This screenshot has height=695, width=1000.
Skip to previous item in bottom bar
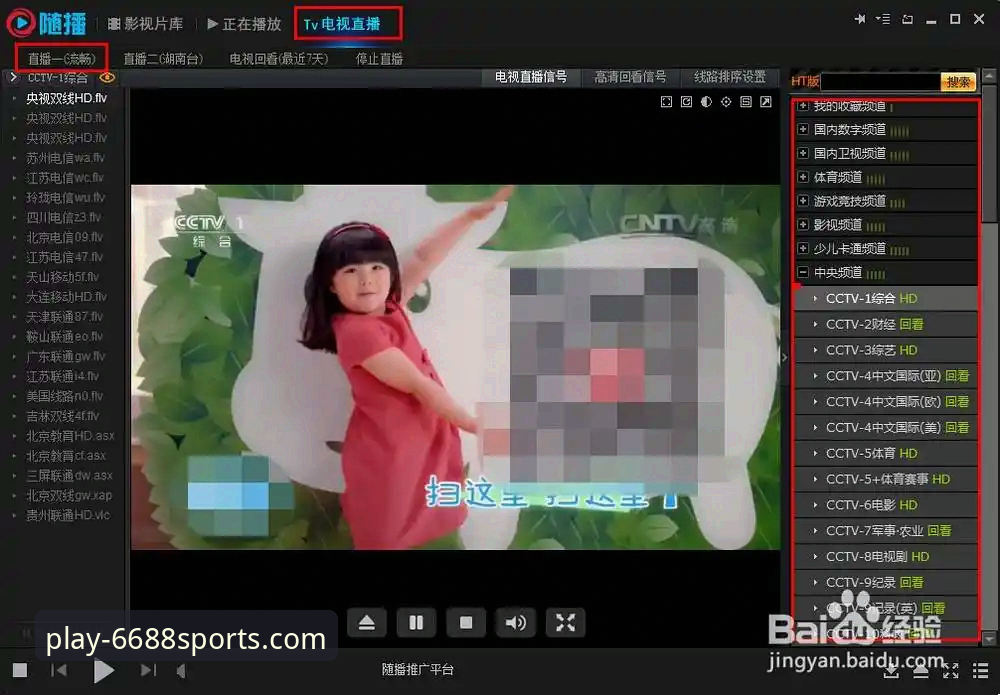(x=59, y=670)
